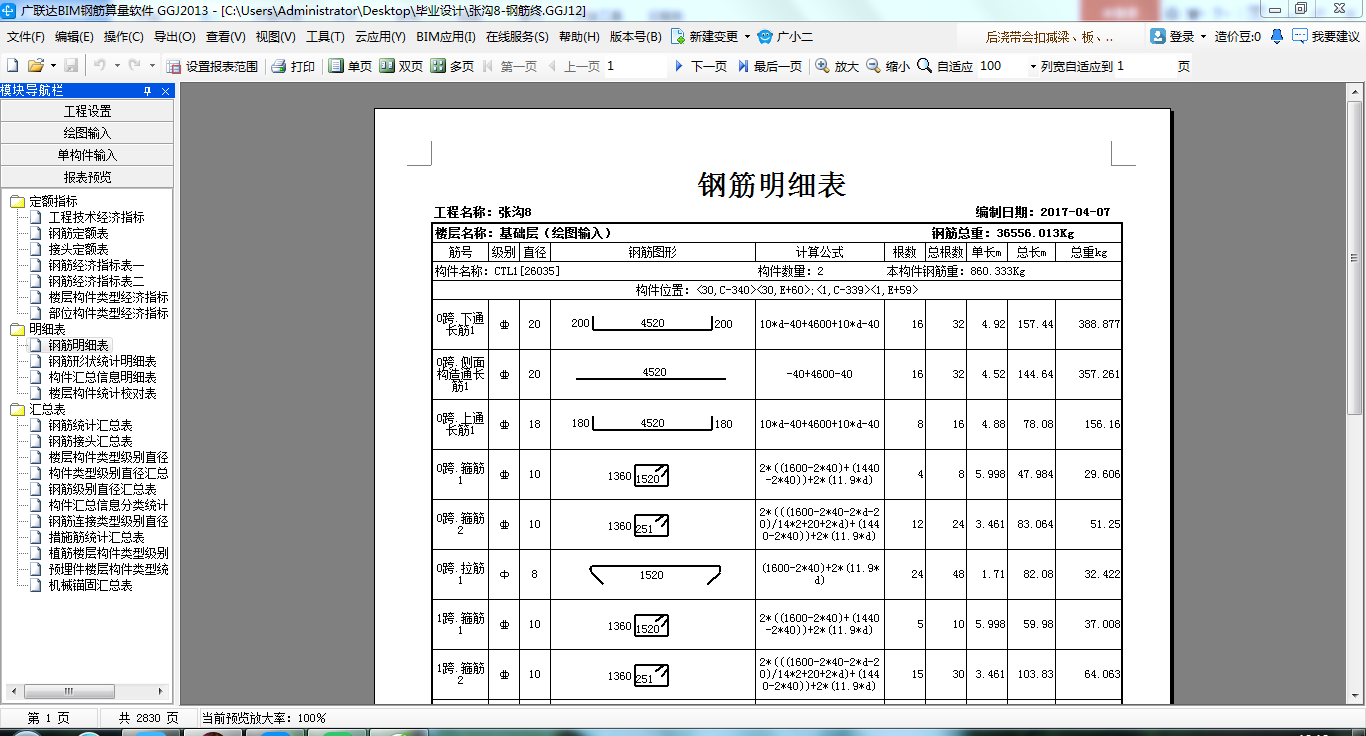This screenshot has width=1366, height=736.
Task: Open 设置报表范围 report range settings
Action: (x=212, y=66)
